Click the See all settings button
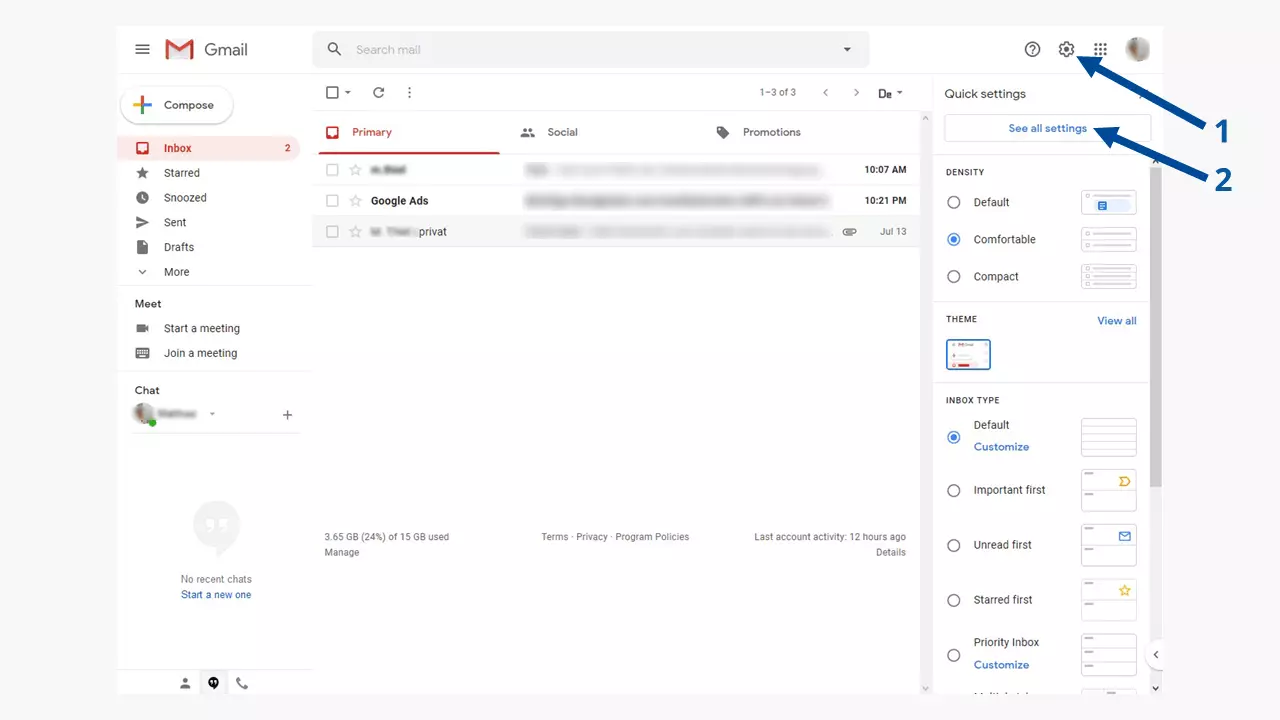The image size is (1280, 720). 1047,128
